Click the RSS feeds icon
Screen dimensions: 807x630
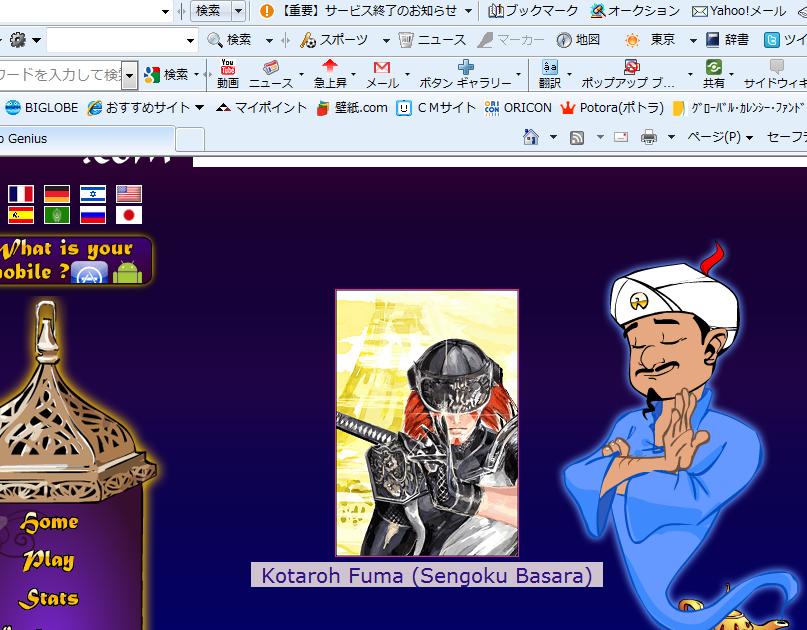point(576,137)
